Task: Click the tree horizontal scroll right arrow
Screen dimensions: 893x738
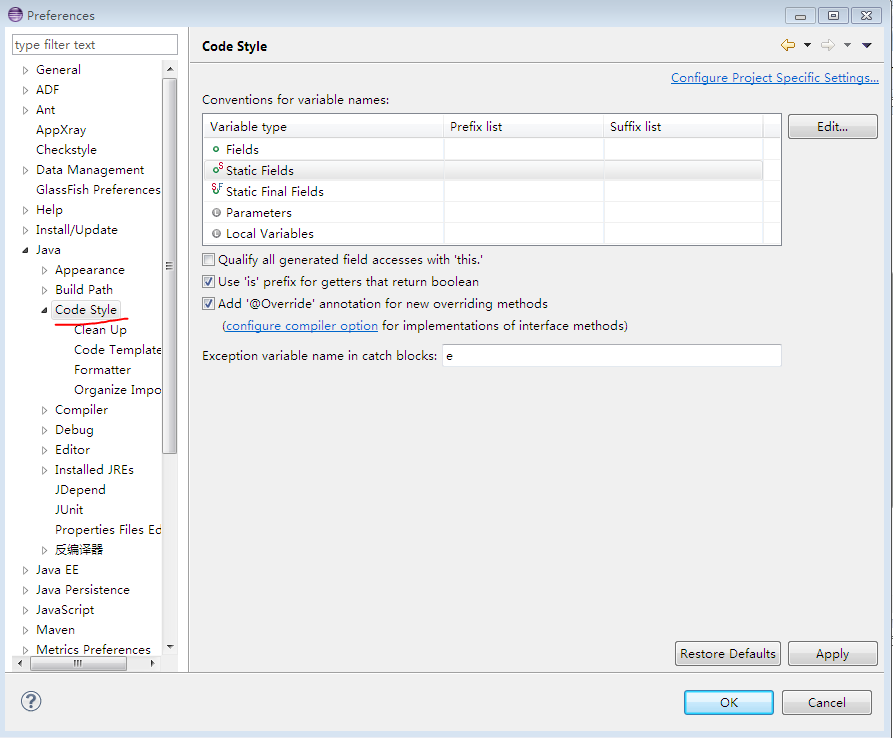Action: tap(152, 663)
